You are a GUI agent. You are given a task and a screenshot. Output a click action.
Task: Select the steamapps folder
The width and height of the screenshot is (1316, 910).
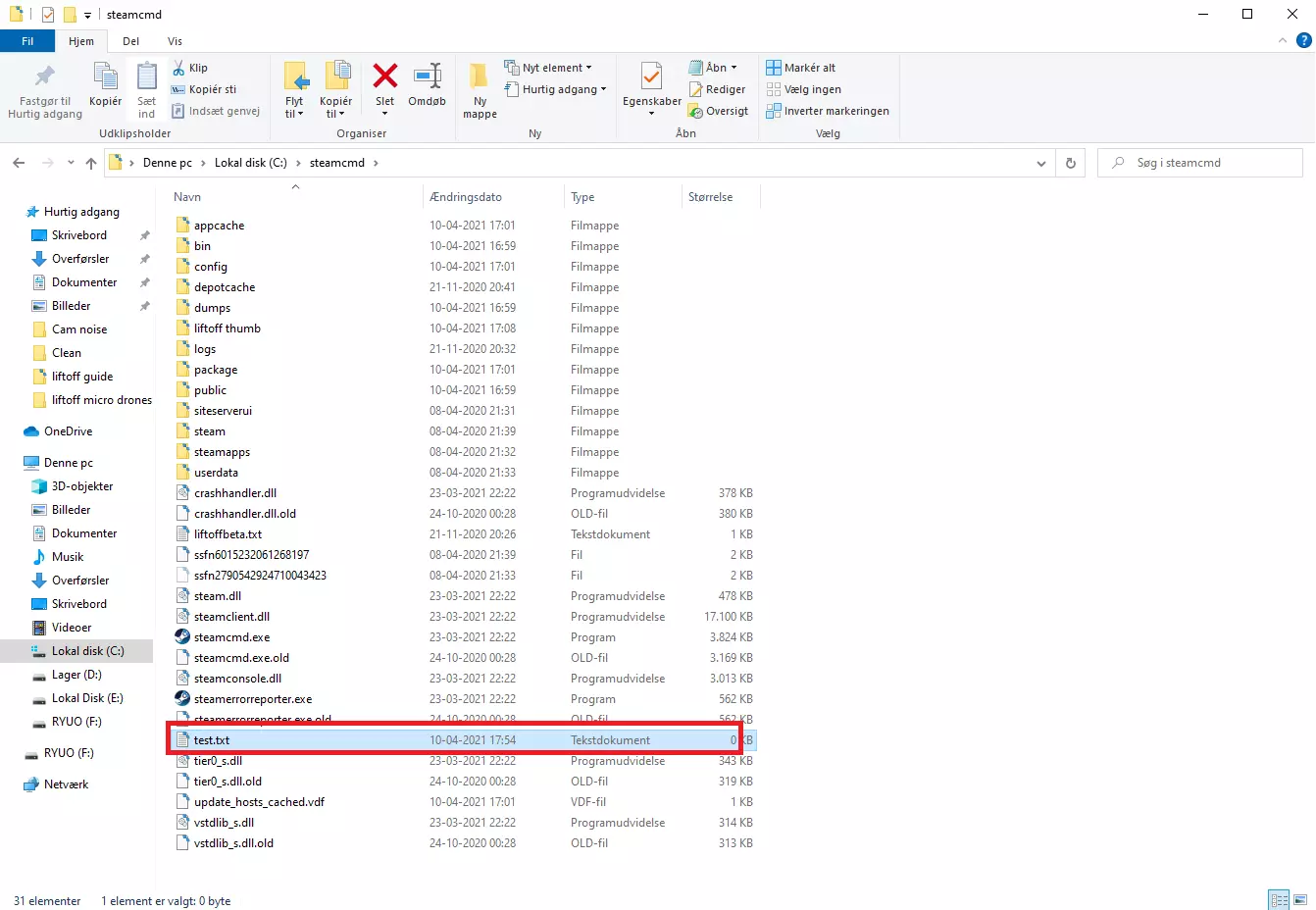click(x=222, y=452)
